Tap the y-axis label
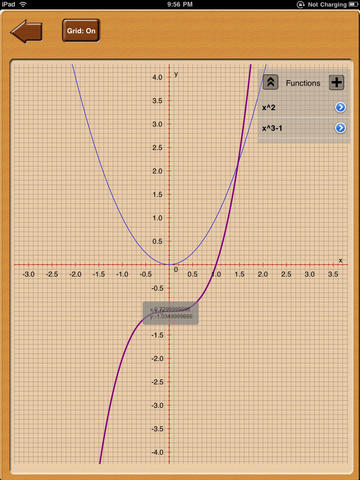This screenshot has height=480, width=360. tap(176, 74)
